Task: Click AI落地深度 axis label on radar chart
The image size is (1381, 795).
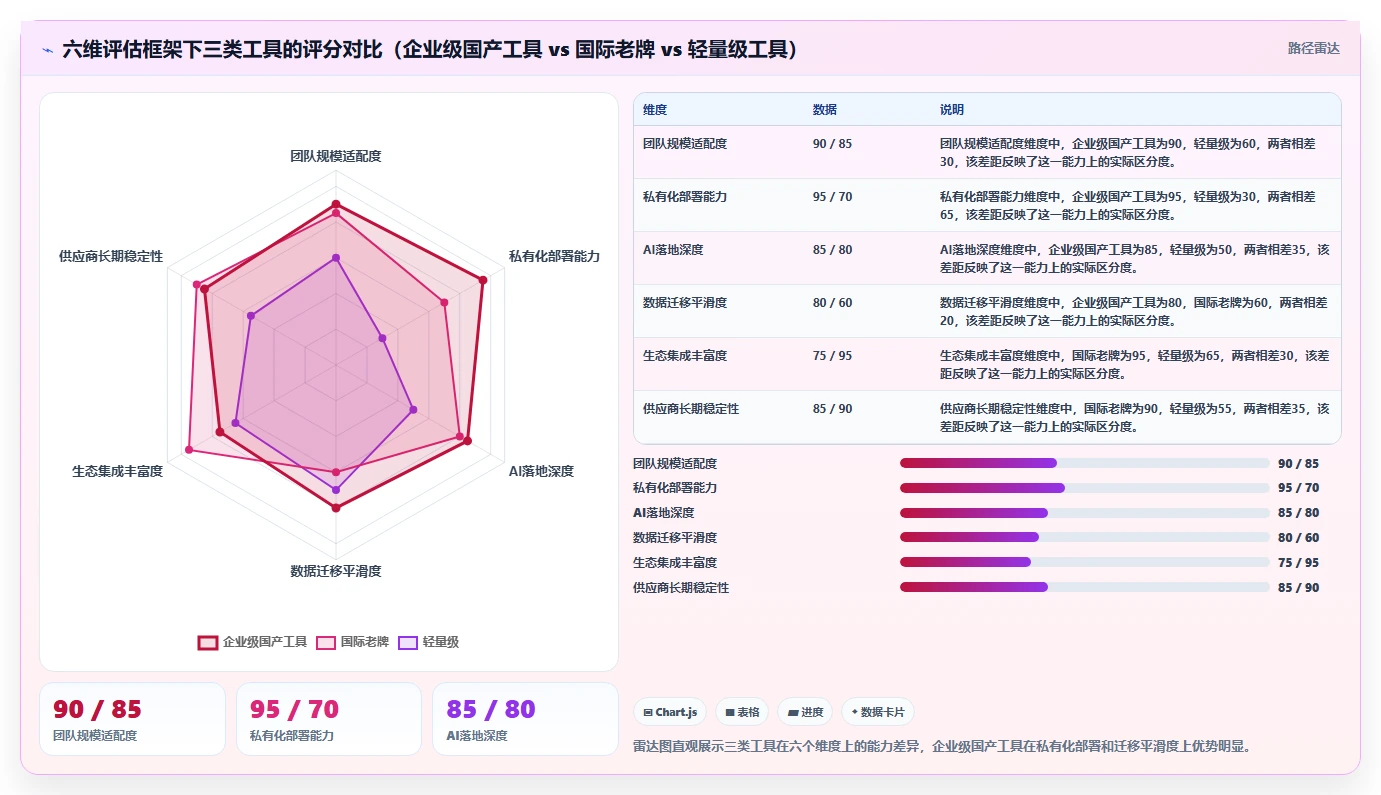Action: 541,471
